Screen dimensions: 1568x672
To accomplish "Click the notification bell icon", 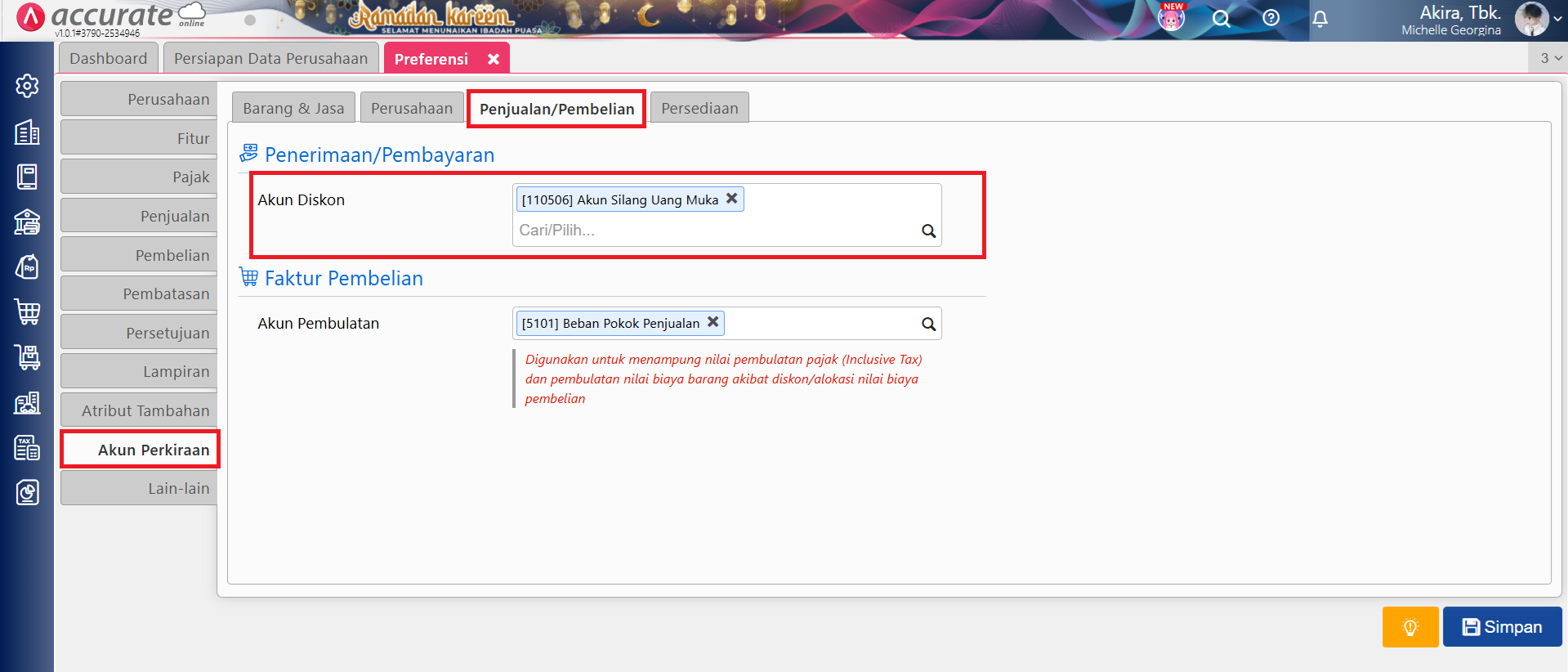I will click(1320, 19).
